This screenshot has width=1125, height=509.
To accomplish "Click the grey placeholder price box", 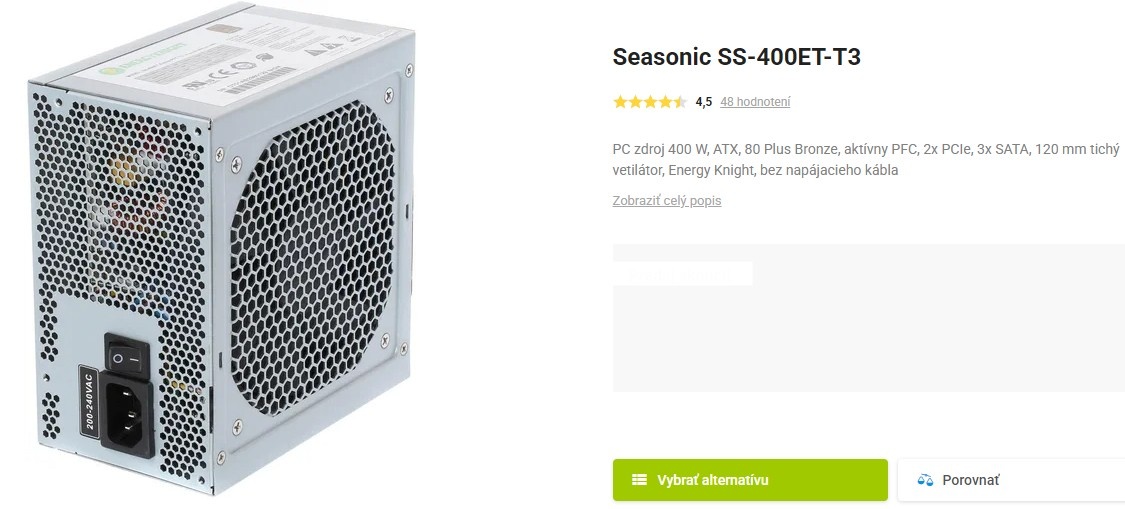I will 868,340.
